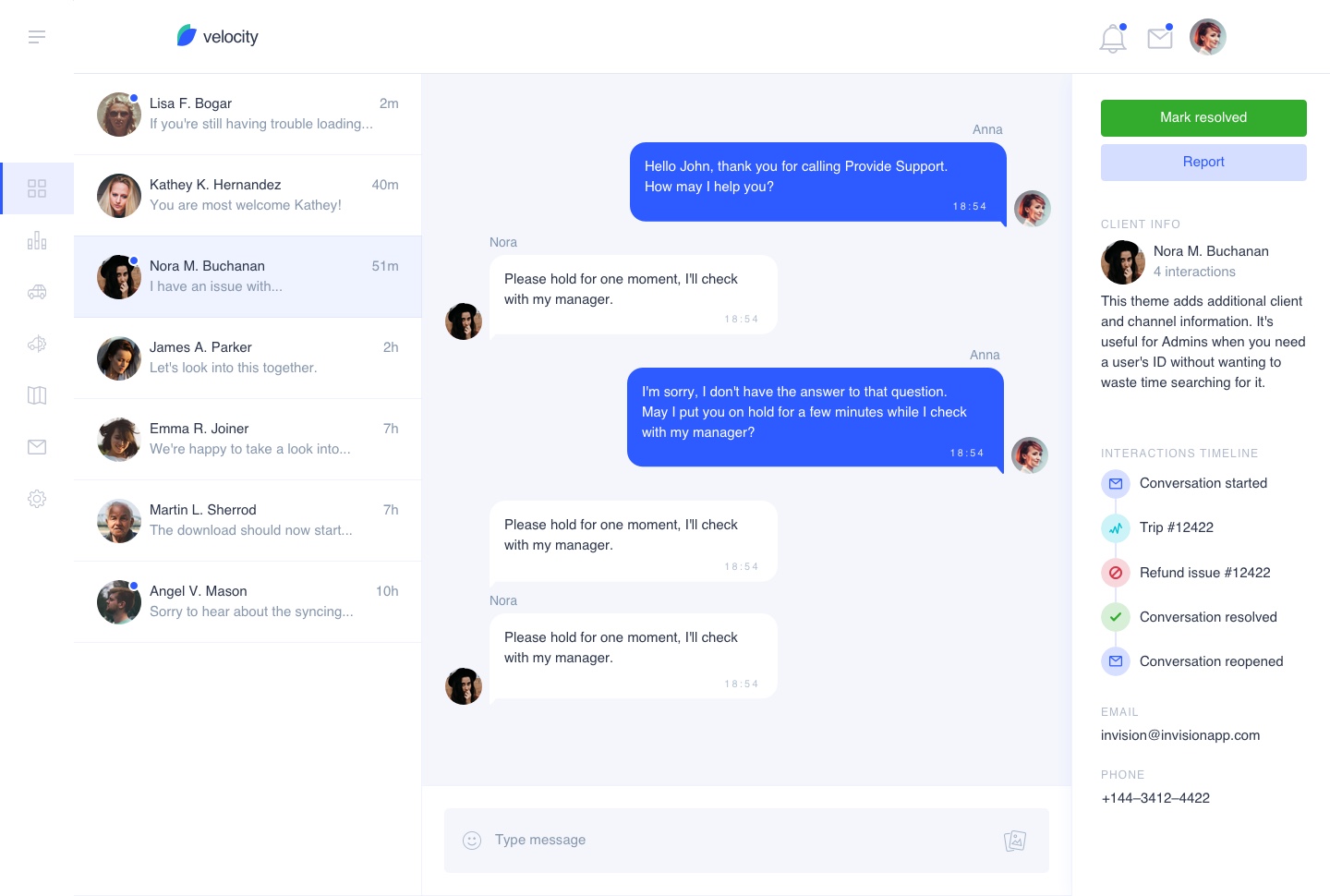This screenshot has width=1330, height=896.
Task: Open Lisa F. Bogar conversation
Action: click(248, 115)
